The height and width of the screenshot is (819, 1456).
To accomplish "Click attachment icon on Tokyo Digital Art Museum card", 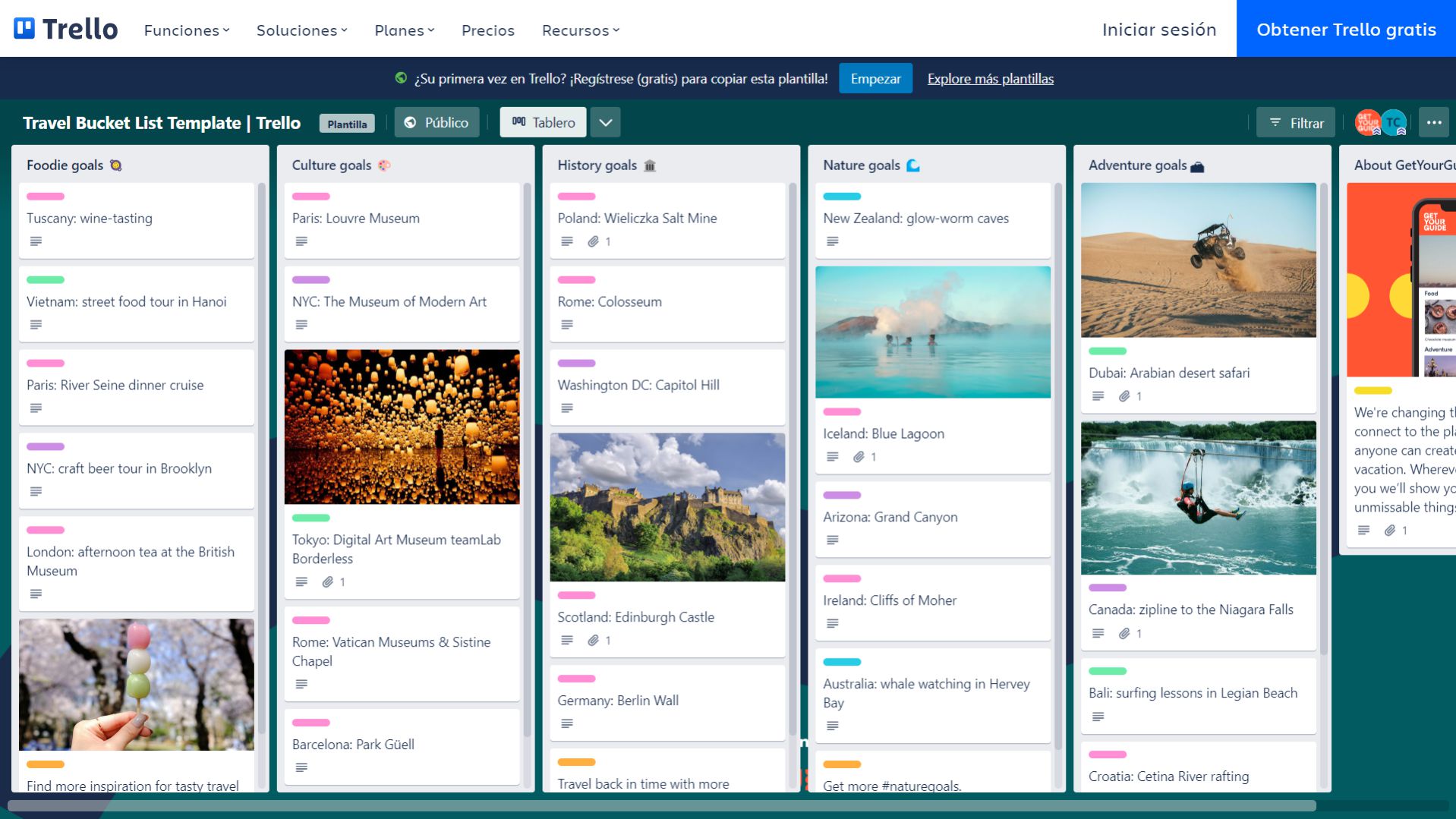I will pyautogui.click(x=327, y=582).
